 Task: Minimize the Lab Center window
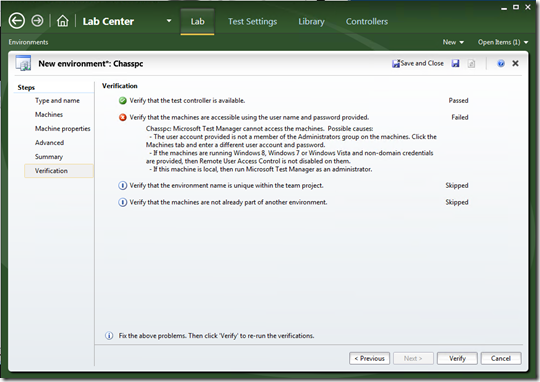[504, 8]
